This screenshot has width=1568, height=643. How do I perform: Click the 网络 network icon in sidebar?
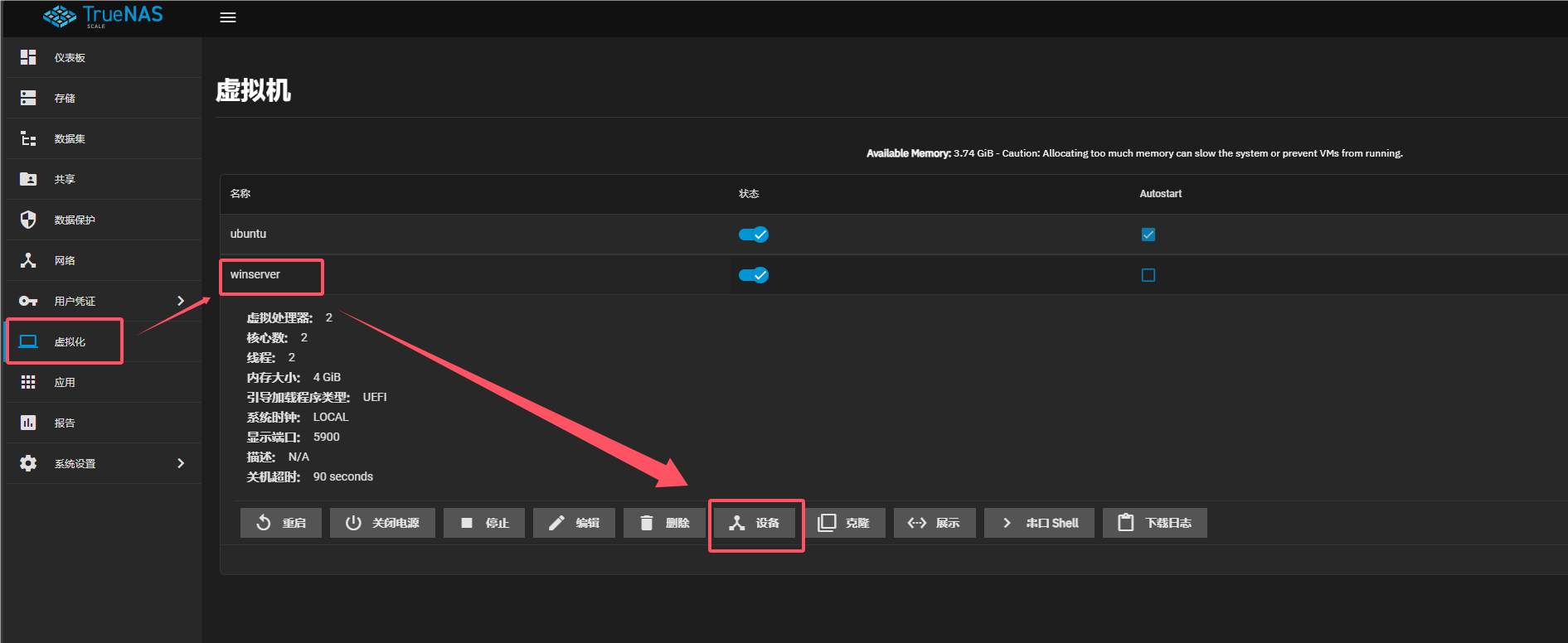(x=28, y=260)
